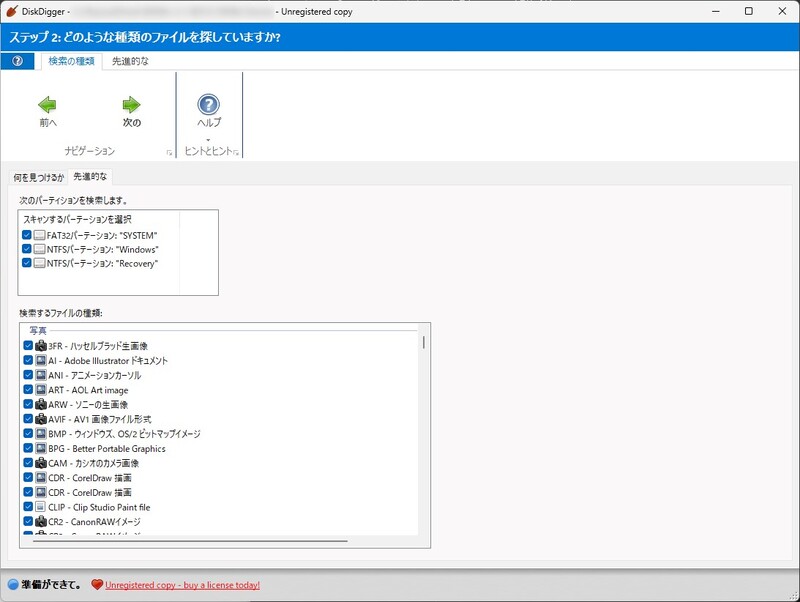Switch to the 先進的な ribbon tab
The width and height of the screenshot is (800, 602).
point(130,61)
